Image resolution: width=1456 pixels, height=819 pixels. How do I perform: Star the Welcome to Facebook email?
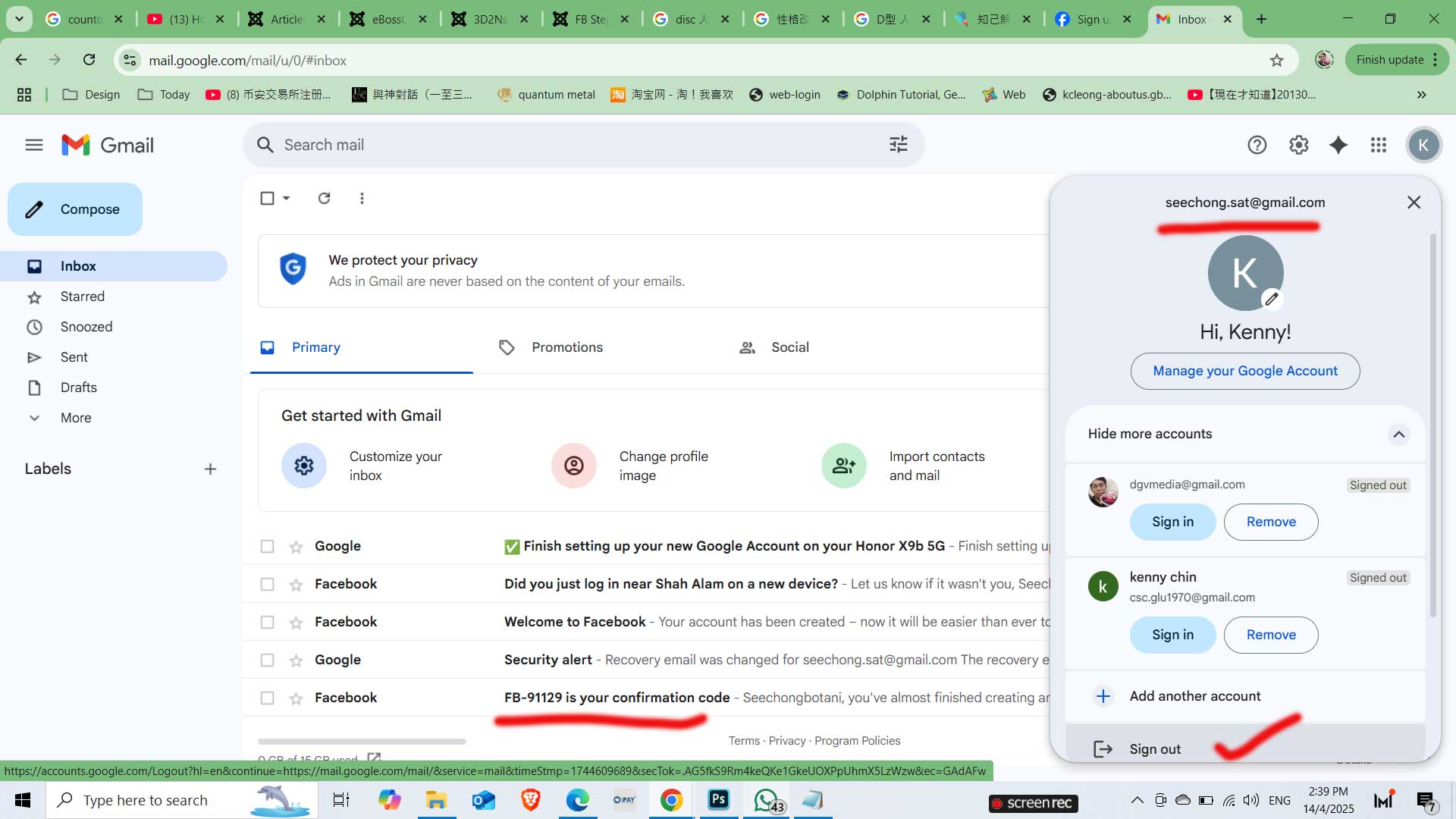(x=296, y=623)
